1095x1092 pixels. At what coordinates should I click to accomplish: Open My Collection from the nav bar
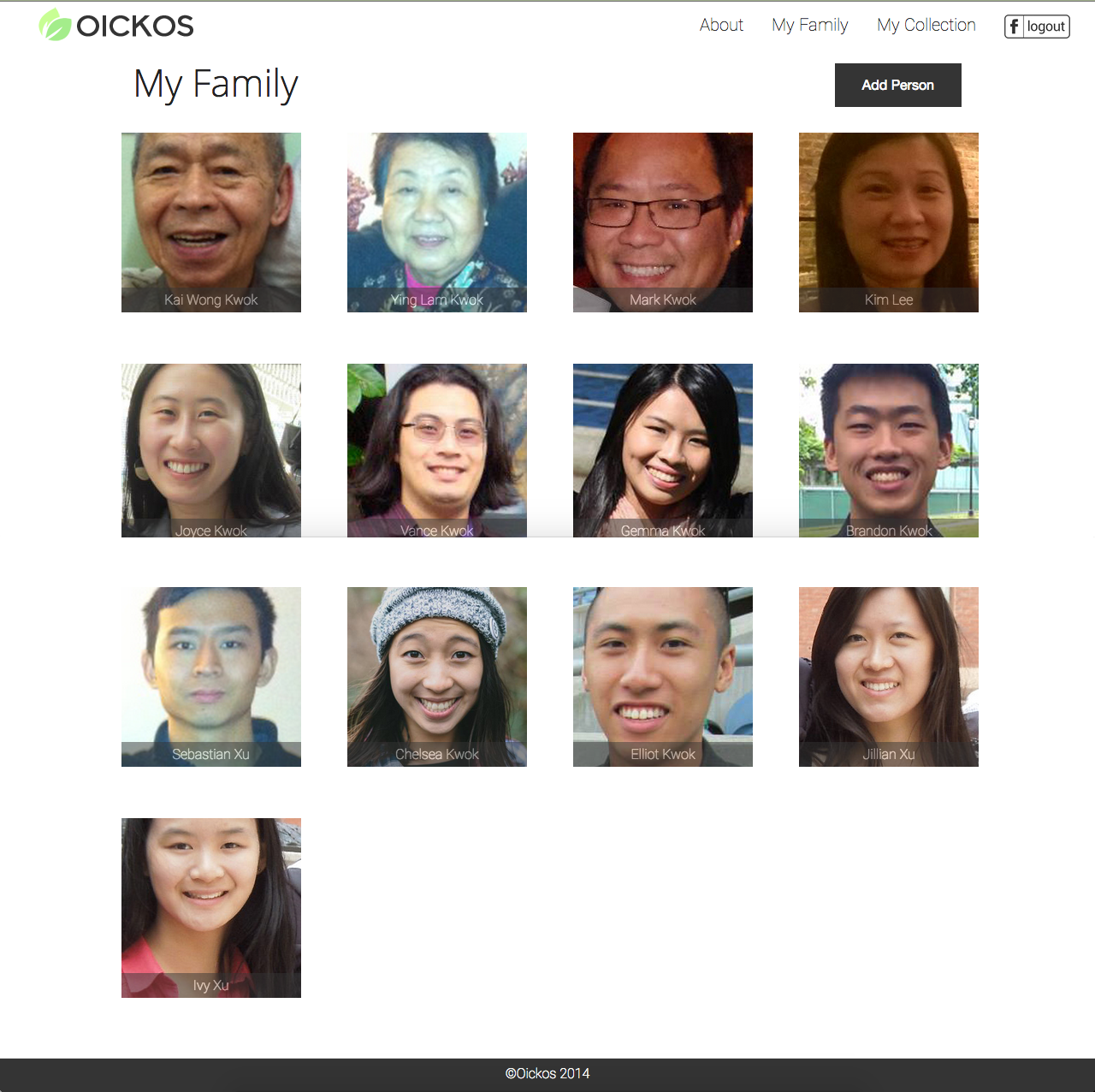926,25
